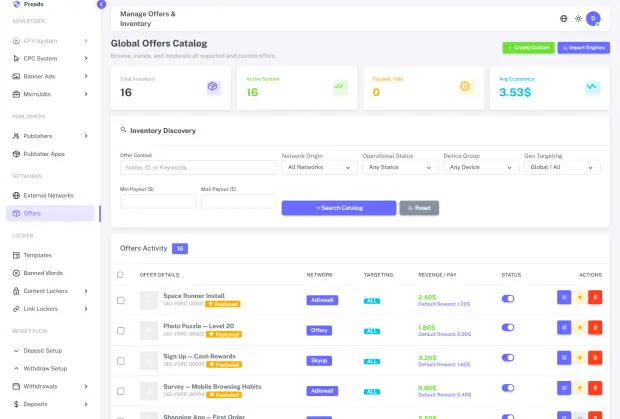Image resolution: width=620 pixels, height=419 pixels.
Task: Disable the Space Runner Install status toggle
Action: tap(508, 298)
